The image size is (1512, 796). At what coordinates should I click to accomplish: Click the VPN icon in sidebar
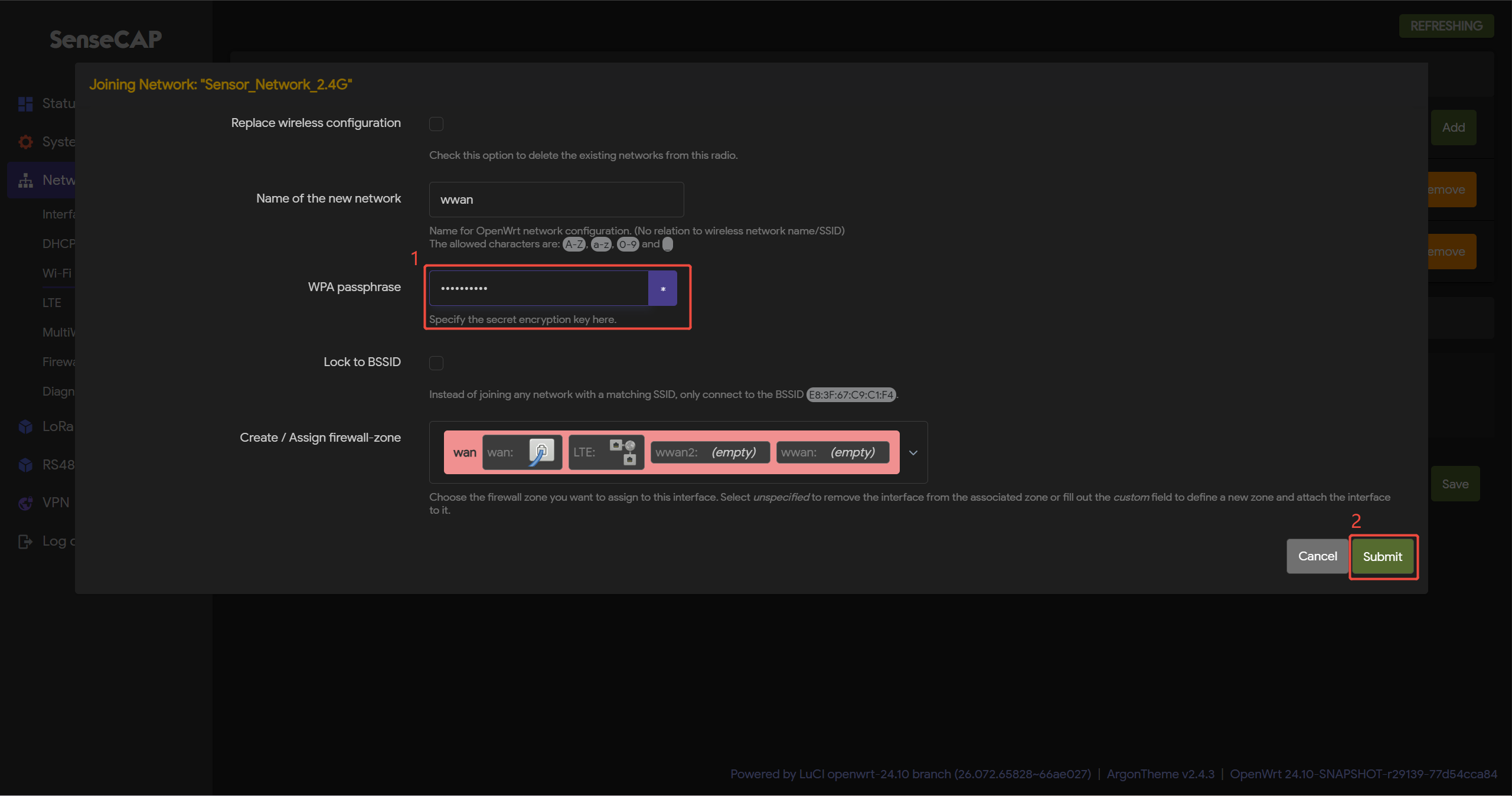[x=25, y=503]
